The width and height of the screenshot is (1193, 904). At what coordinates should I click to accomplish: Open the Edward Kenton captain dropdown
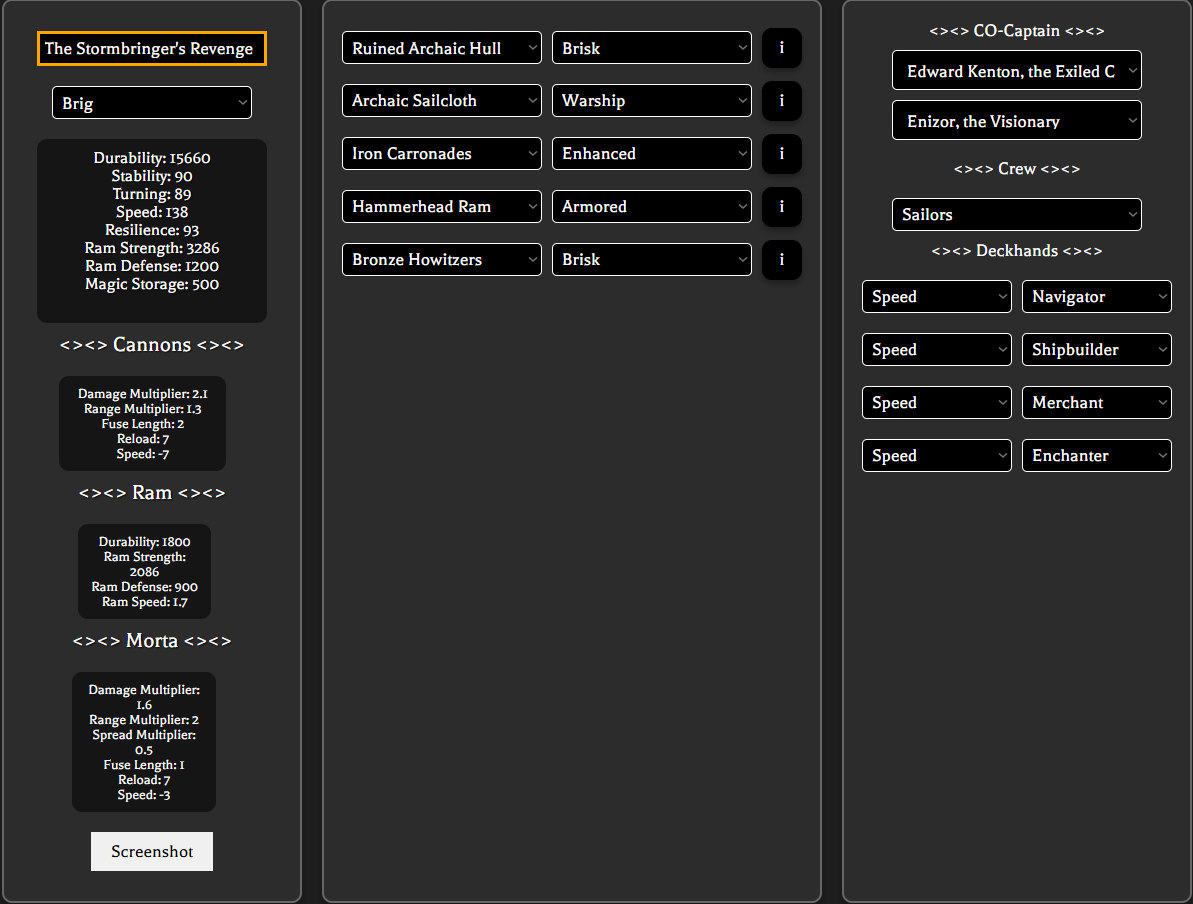[x=1017, y=71]
